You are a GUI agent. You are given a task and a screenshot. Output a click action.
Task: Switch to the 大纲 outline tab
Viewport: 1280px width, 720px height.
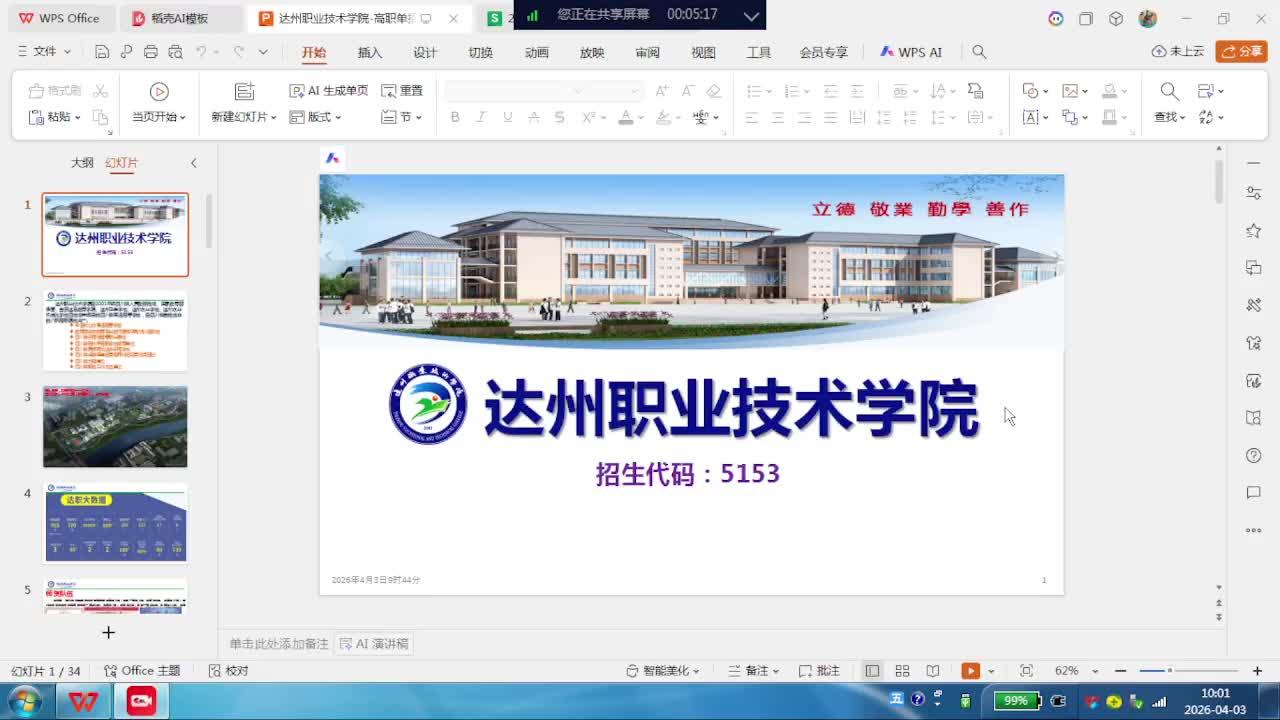pos(82,163)
